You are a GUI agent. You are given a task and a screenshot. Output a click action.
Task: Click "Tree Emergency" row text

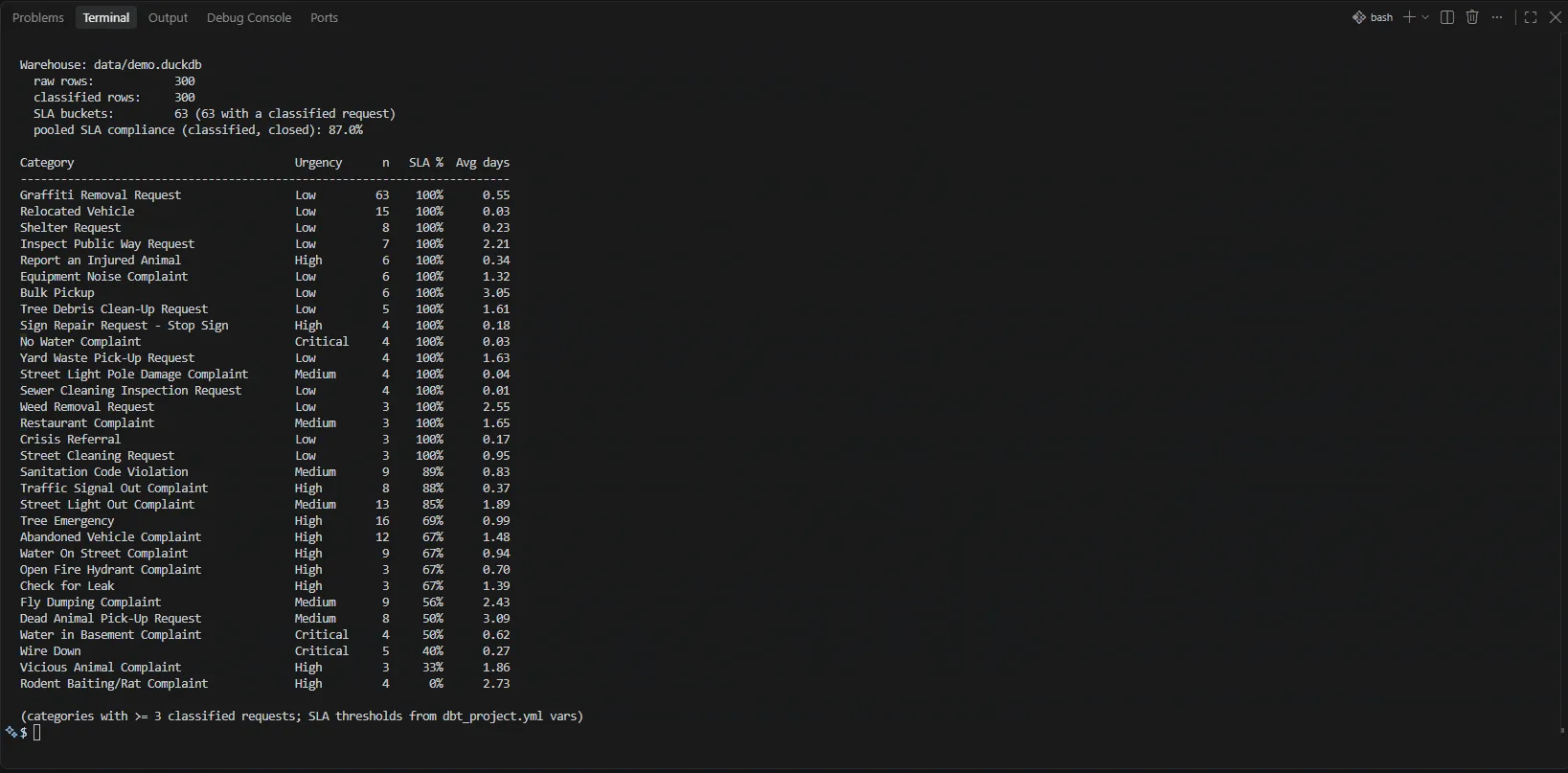[x=67, y=521]
